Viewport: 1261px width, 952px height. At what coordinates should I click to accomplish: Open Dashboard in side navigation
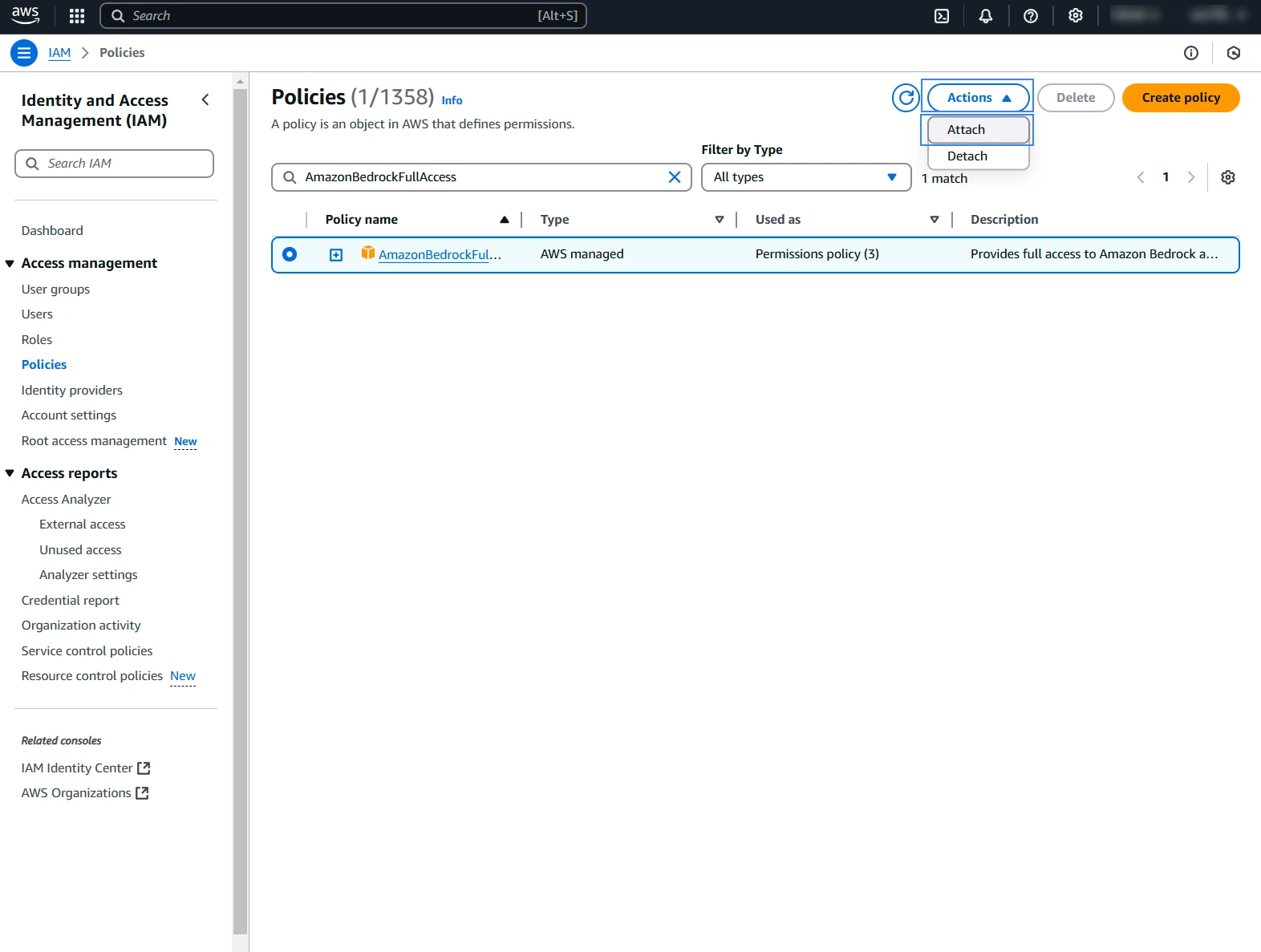click(52, 231)
